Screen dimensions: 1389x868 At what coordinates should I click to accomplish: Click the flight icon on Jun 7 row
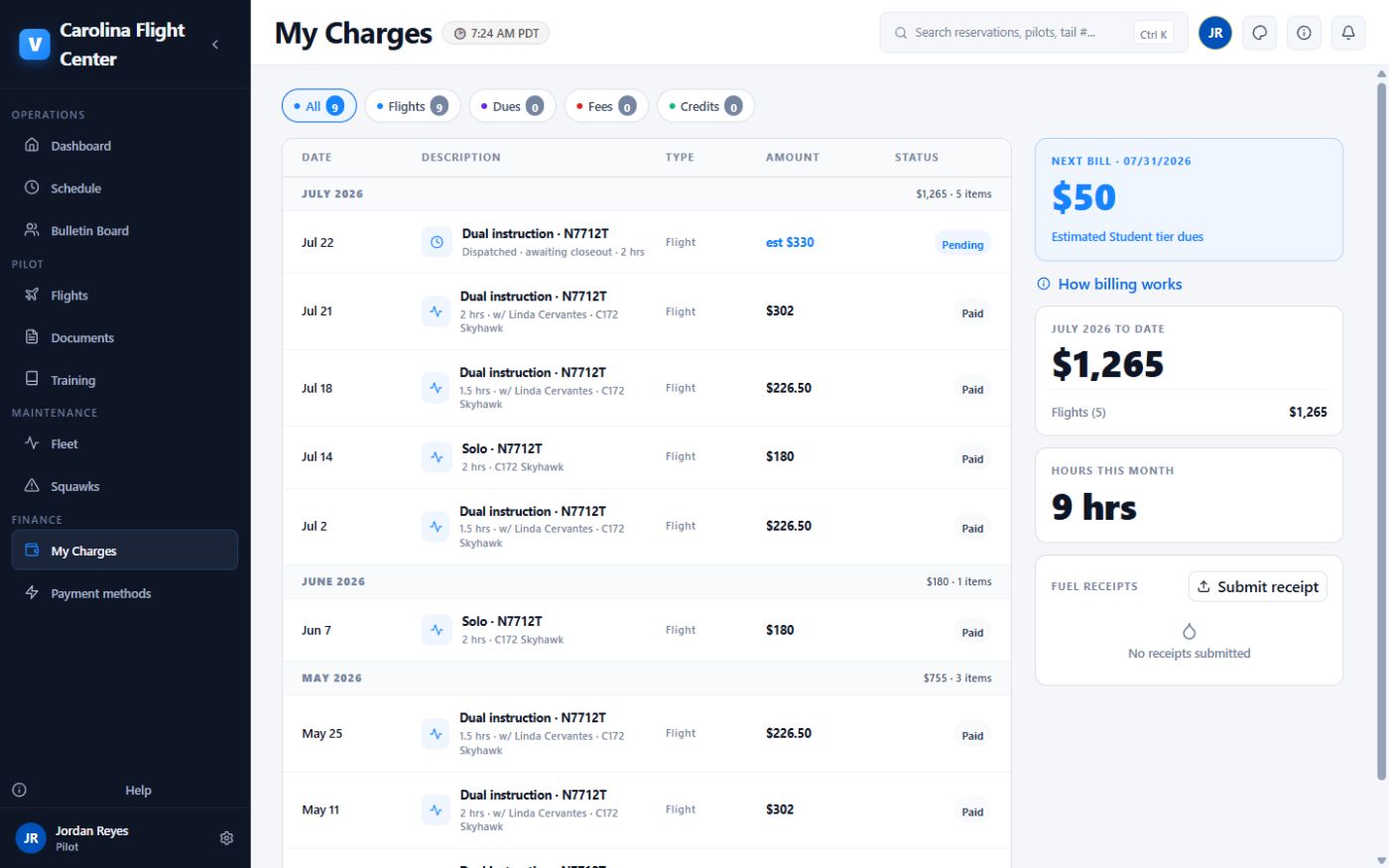click(436, 630)
